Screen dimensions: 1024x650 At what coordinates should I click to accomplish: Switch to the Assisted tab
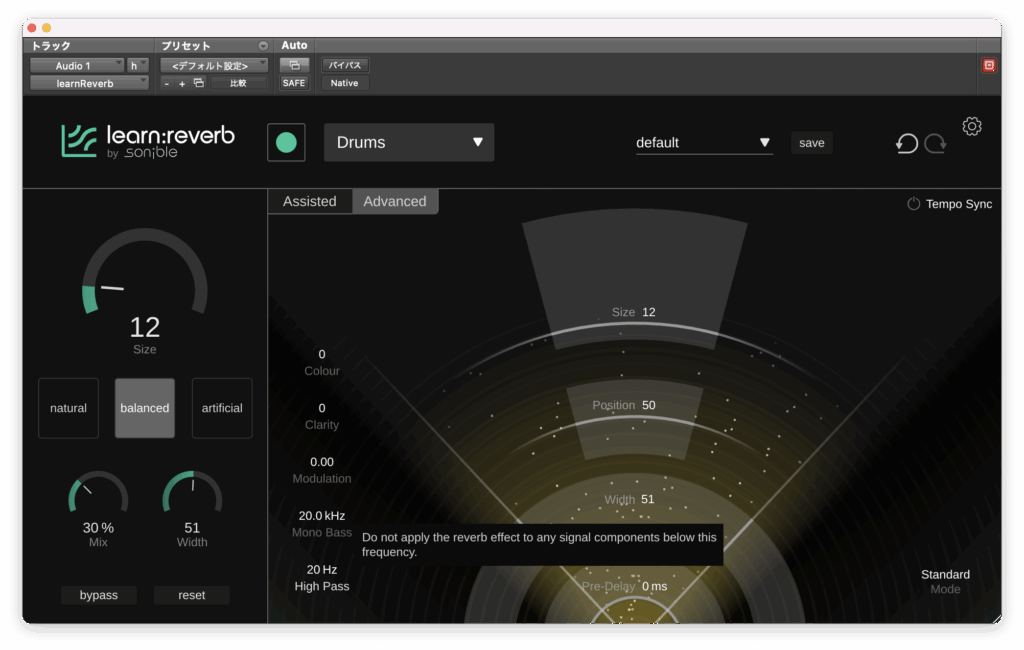pyautogui.click(x=310, y=201)
